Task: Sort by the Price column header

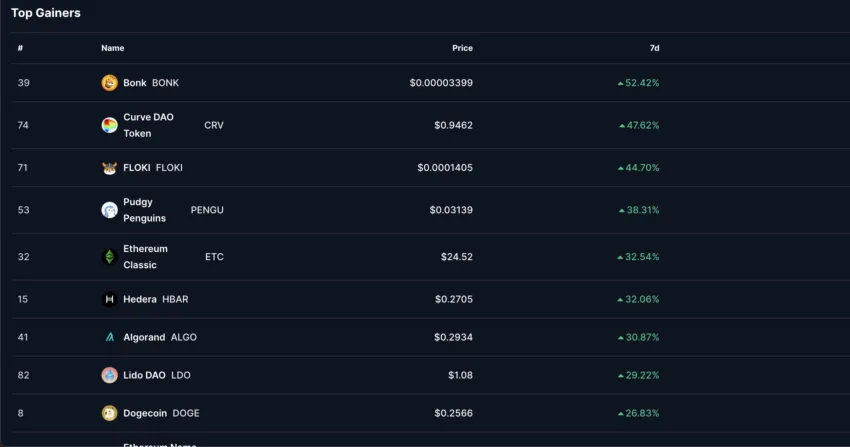Action: [x=462, y=48]
